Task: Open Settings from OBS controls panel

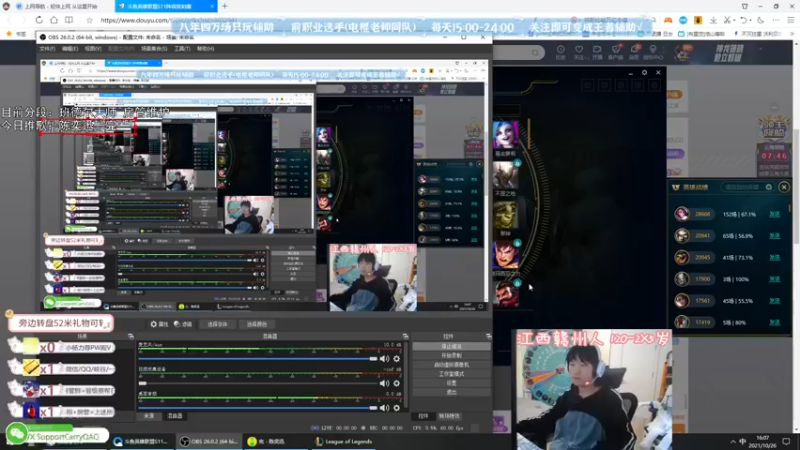Action: (452, 383)
